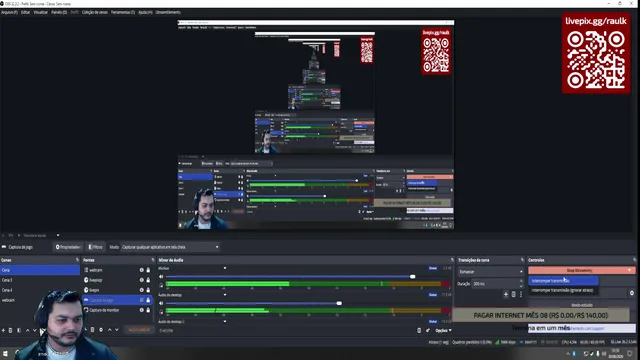Undock the Mixer de Áudio panel
Screen dimensions: 640x360
pos(452,260)
